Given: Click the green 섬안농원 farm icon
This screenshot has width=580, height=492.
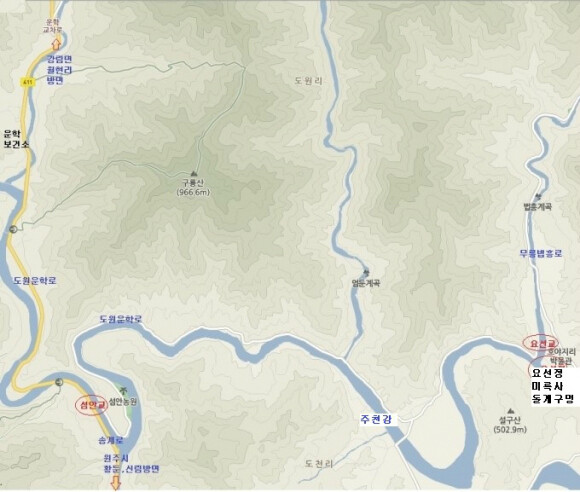Looking at the screenshot, I should (x=124, y=390).
